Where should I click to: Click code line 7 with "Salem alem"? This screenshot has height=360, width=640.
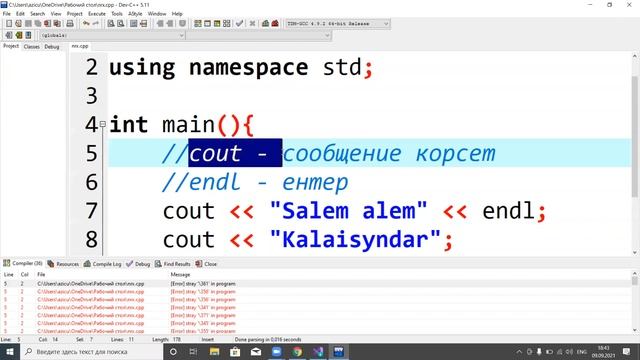point(354,211)
